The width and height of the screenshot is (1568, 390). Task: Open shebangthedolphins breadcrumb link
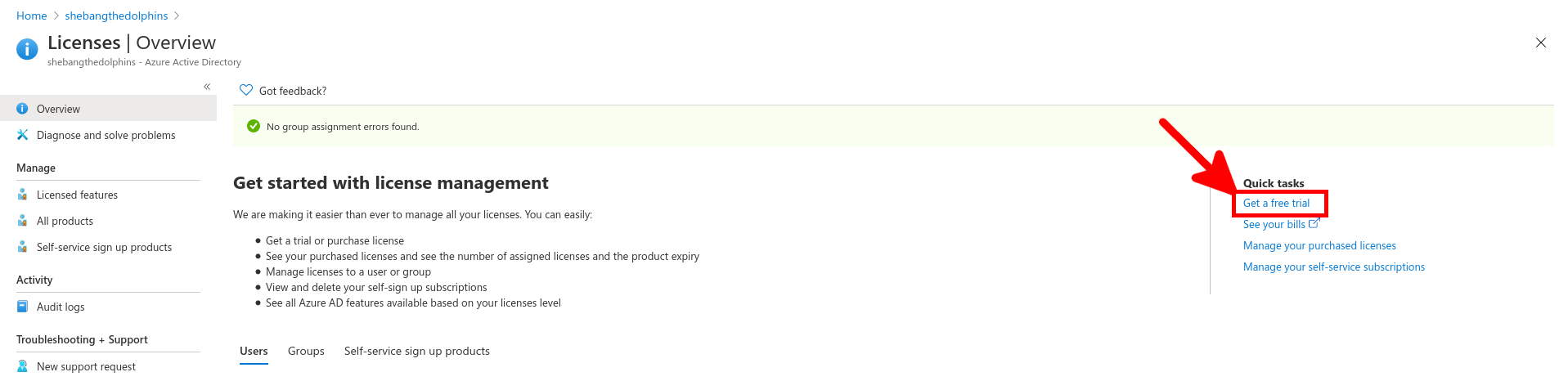(116, 16)
